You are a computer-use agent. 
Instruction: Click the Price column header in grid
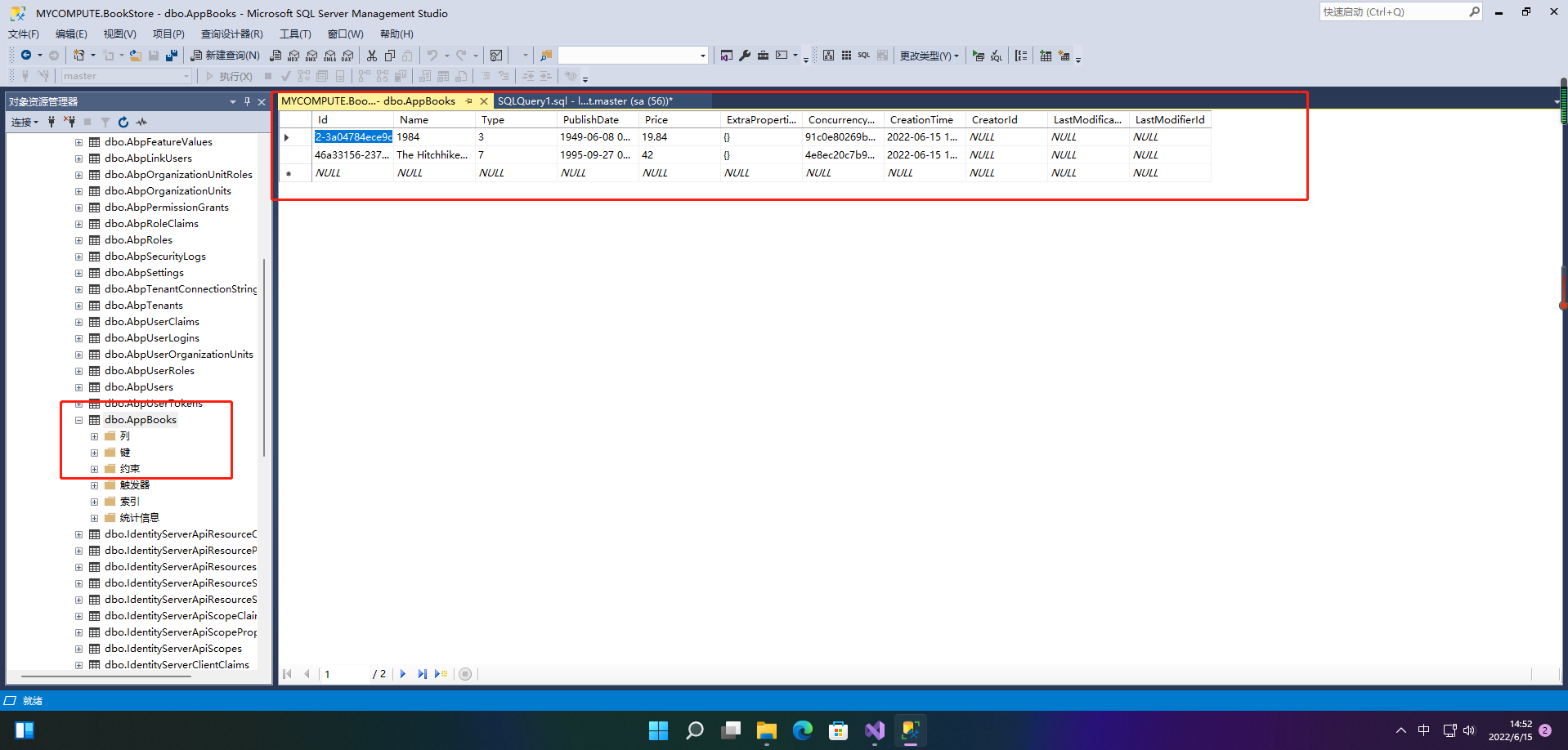tap(679, 119)
